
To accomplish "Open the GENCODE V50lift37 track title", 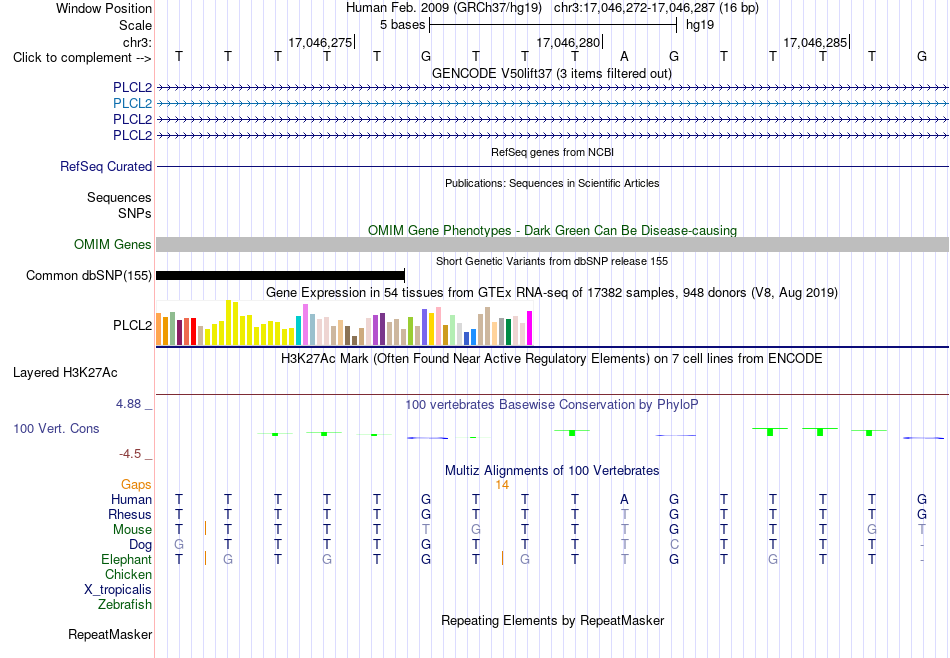I will [x=551, y=73].
